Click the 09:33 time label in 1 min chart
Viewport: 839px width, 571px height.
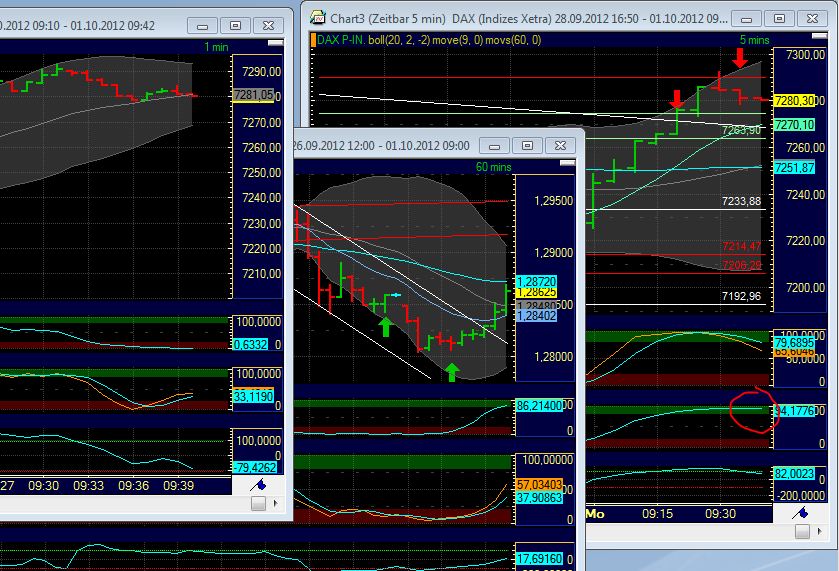tap(89, 486)
